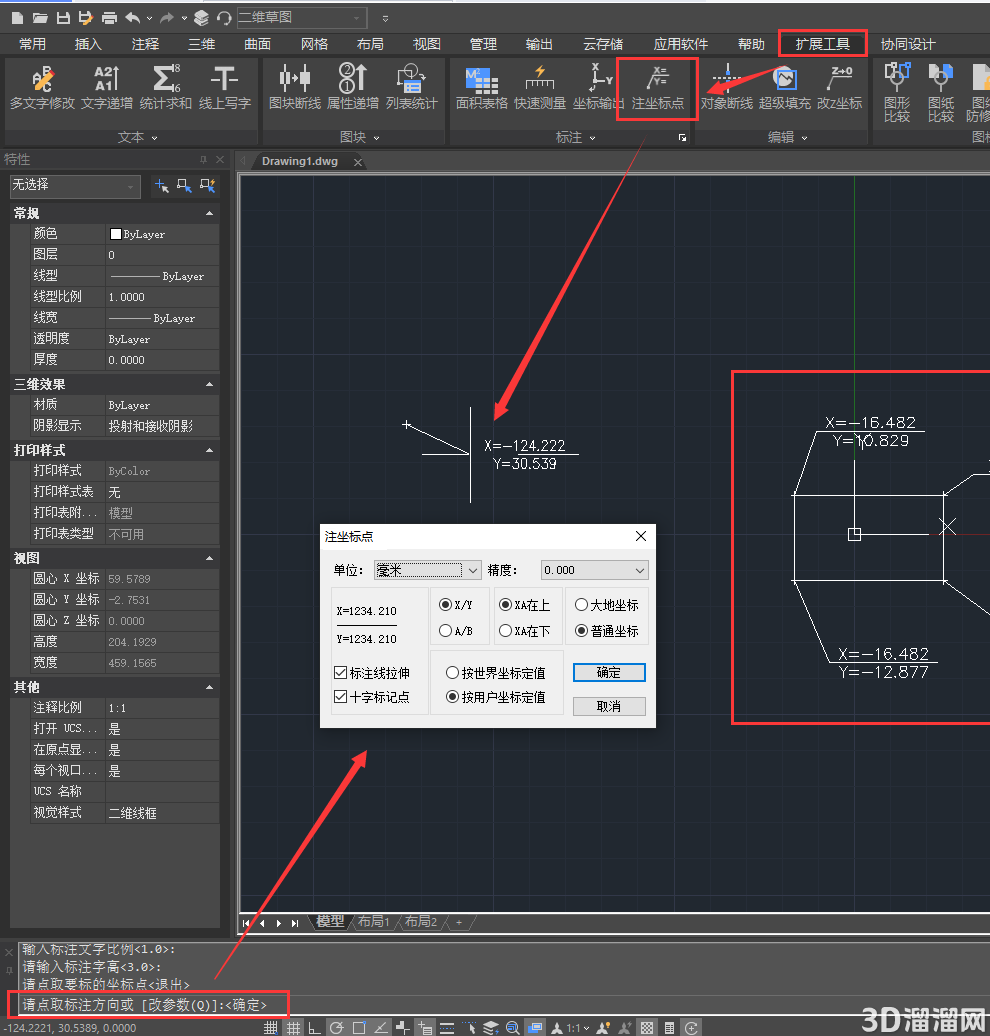Uncheck the 标注线拉伸 checkbox
Image resolution: width=990 pixels, height=1036 pixels.
[x=340, y=673]
